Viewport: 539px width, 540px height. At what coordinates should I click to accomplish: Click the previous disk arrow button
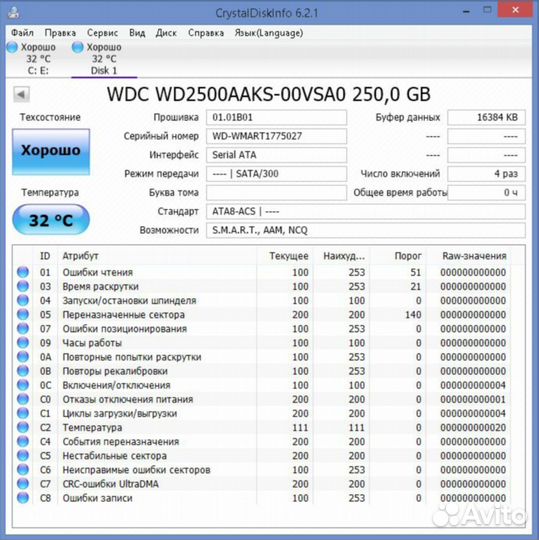pos(21,94)
